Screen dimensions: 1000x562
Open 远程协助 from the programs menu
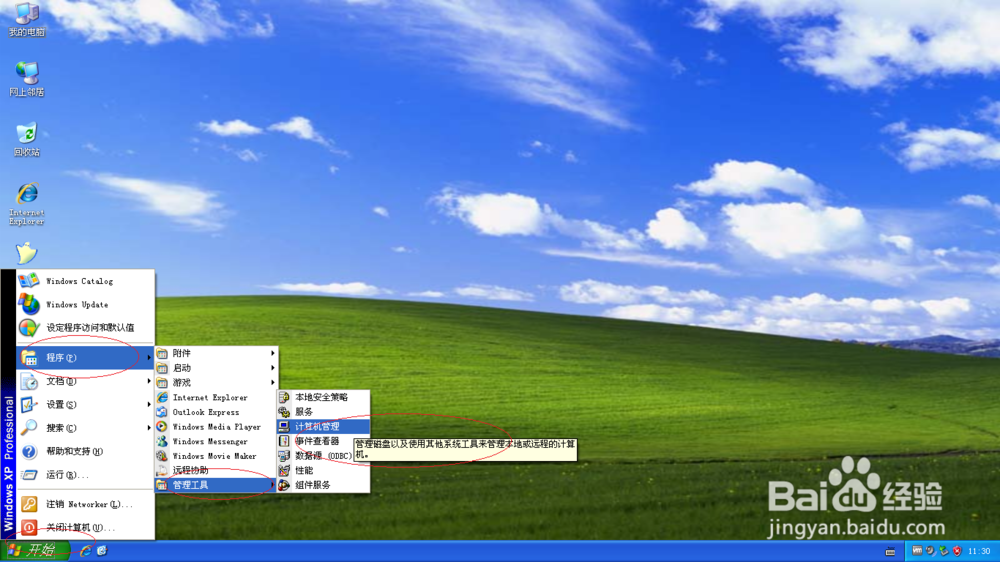tap(216, 470)
